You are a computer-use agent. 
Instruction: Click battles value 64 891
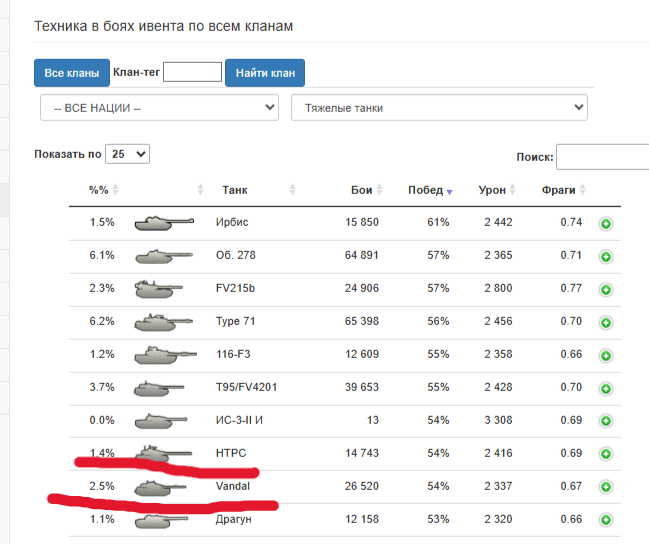(x=362, y=255)
